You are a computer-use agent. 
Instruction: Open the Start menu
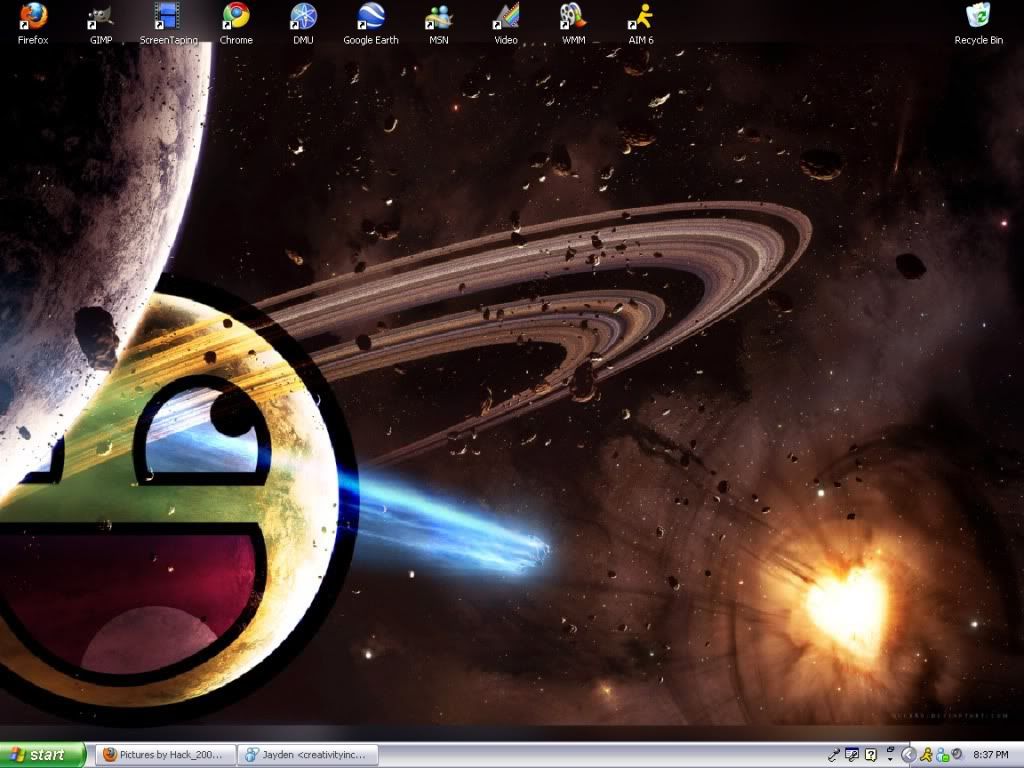[x=40, y=755]
